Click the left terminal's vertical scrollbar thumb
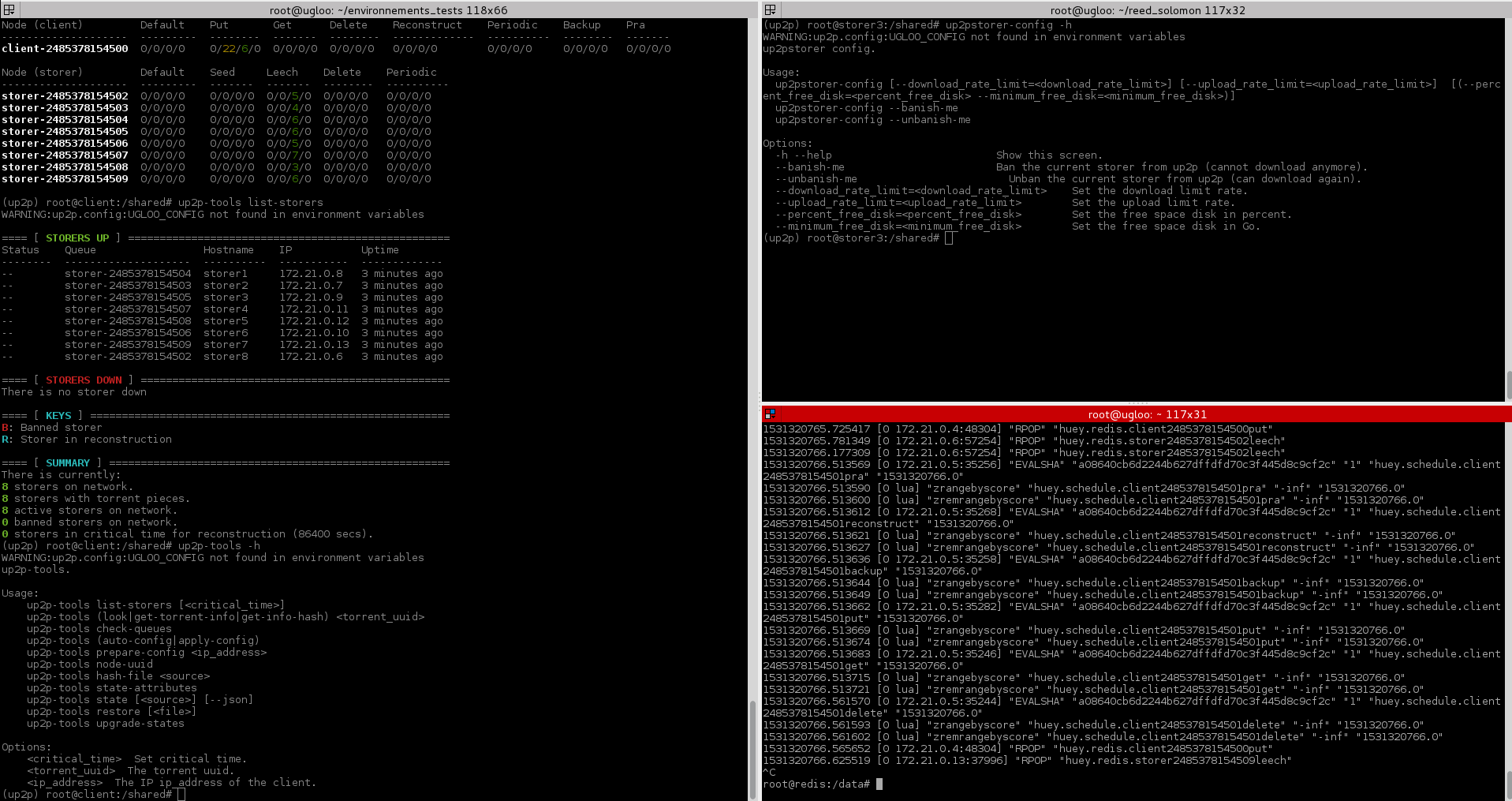 click(752, 749)
